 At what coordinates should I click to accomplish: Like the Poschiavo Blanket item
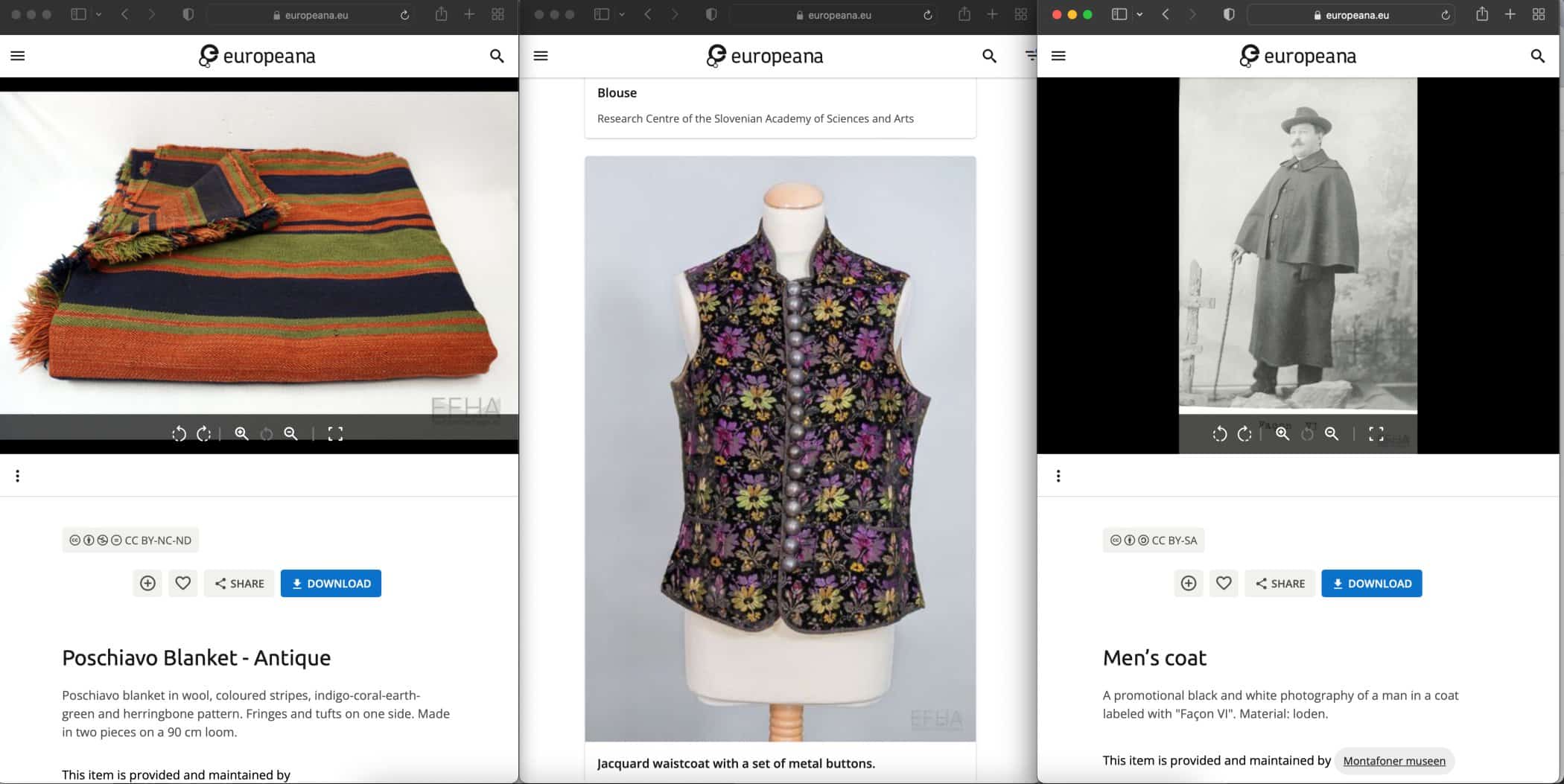182,584
